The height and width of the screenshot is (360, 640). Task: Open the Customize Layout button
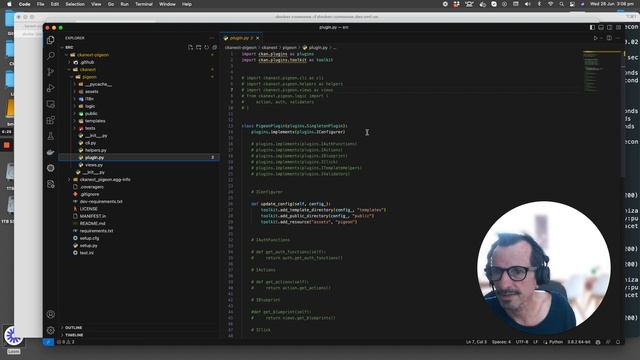(x=618, y=27)
